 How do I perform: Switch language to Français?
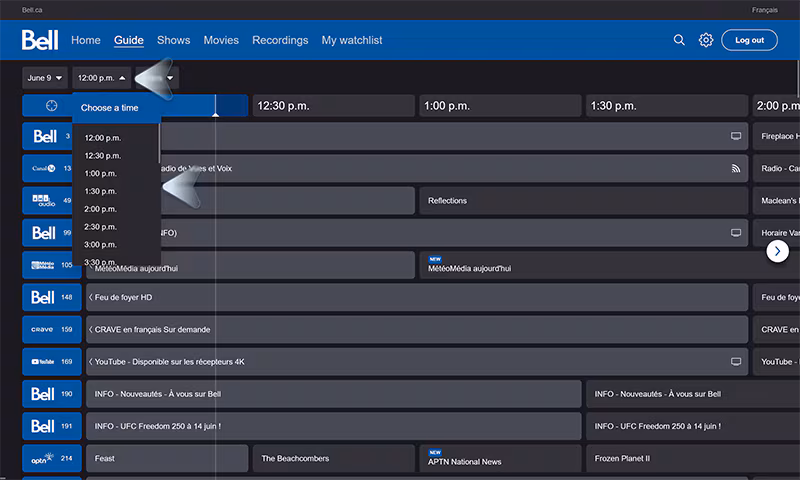click(764, 10)
